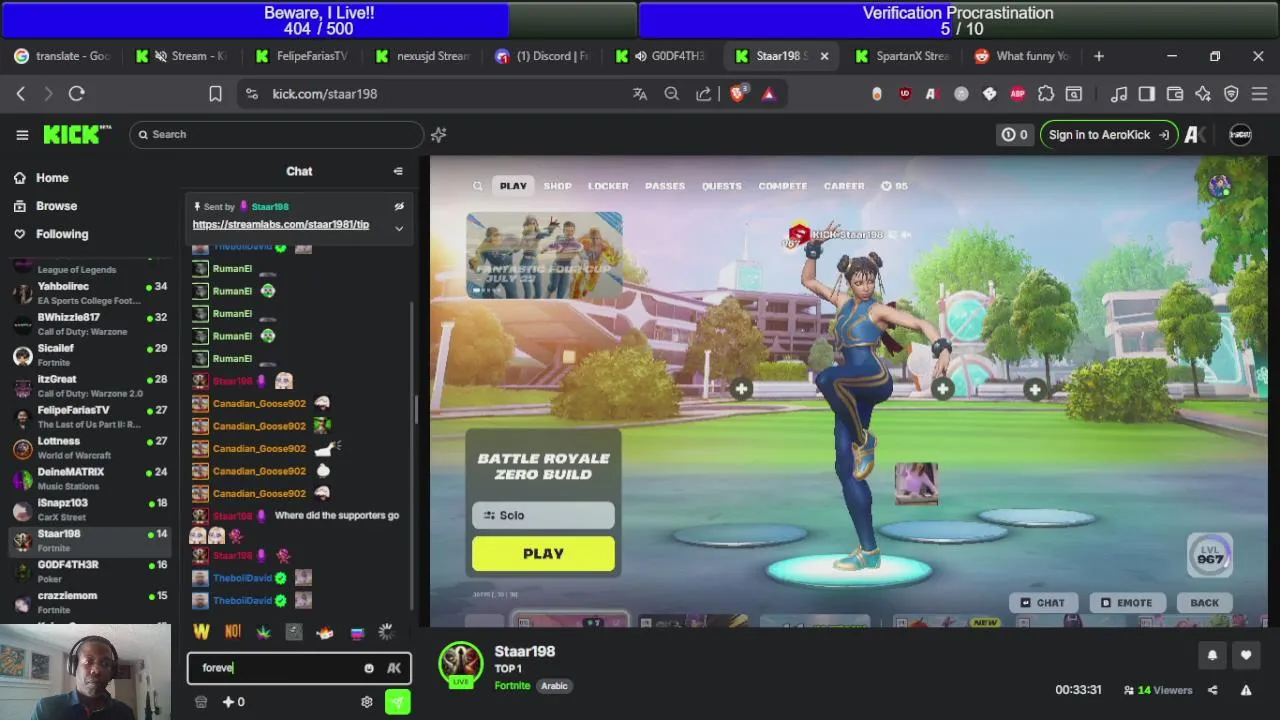Screen dimensions: 1280x720
Task: Report the stream with warning icon
Action: point(1246,690)
